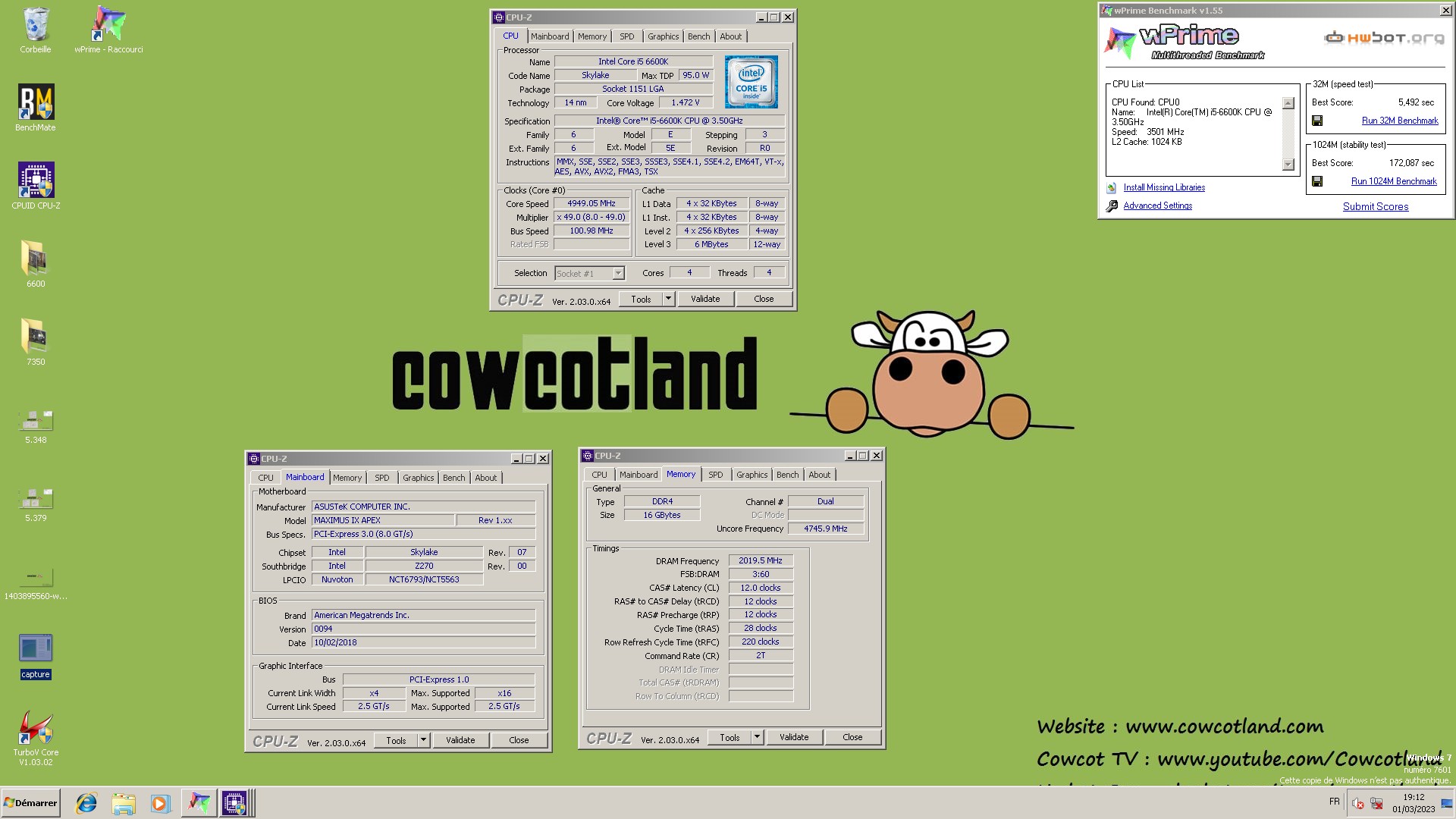
Task: Click scroll-down arrow in wPrime CPU List
Action: point(1288,165)
